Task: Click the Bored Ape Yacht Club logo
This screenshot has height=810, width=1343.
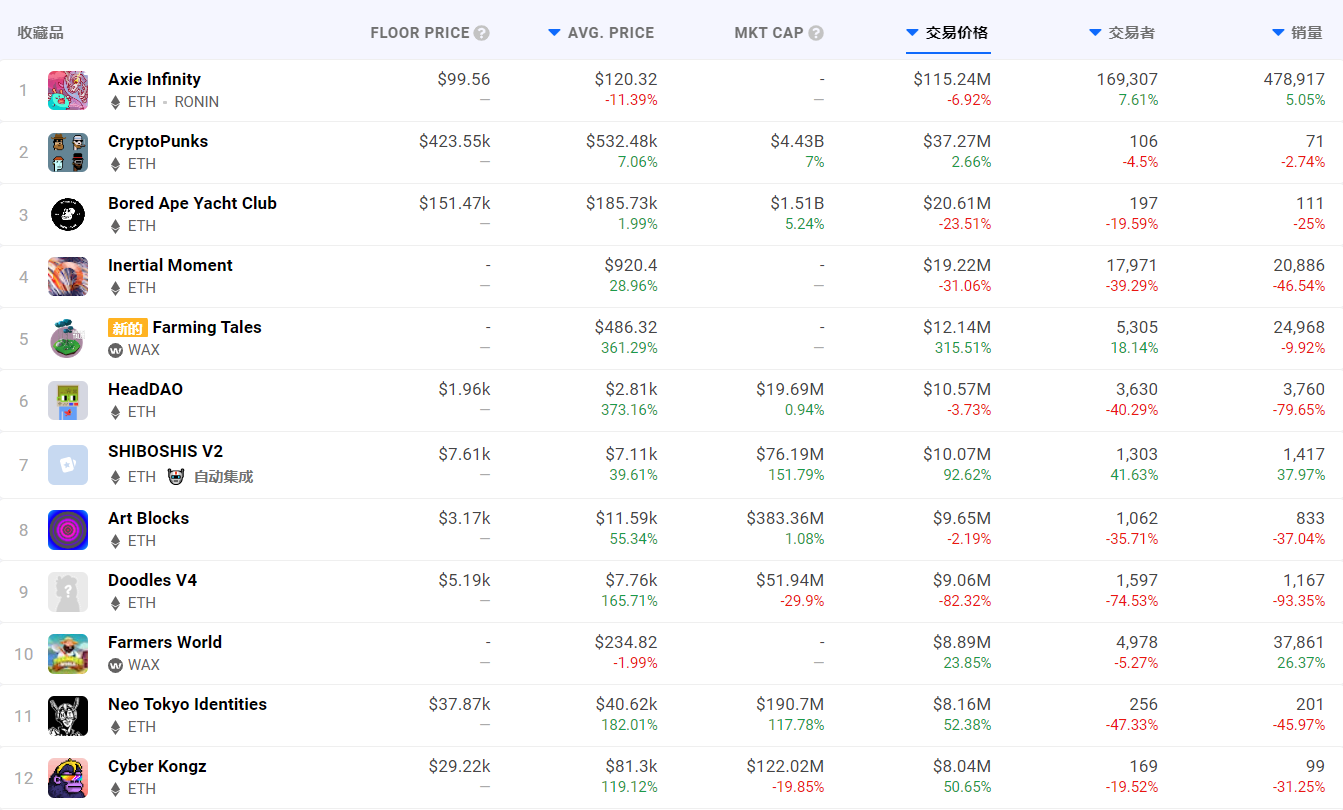Action: [x=68, y=215]
